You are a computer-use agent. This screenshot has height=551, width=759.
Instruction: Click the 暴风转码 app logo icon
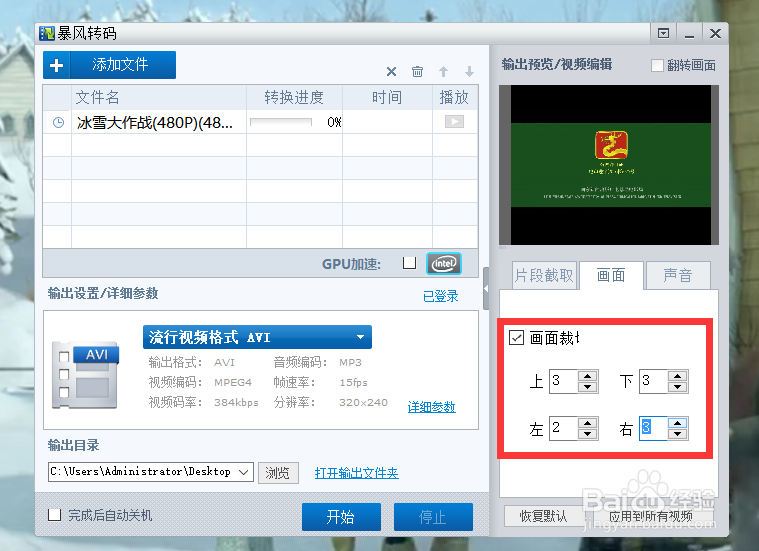coord(47,33)
